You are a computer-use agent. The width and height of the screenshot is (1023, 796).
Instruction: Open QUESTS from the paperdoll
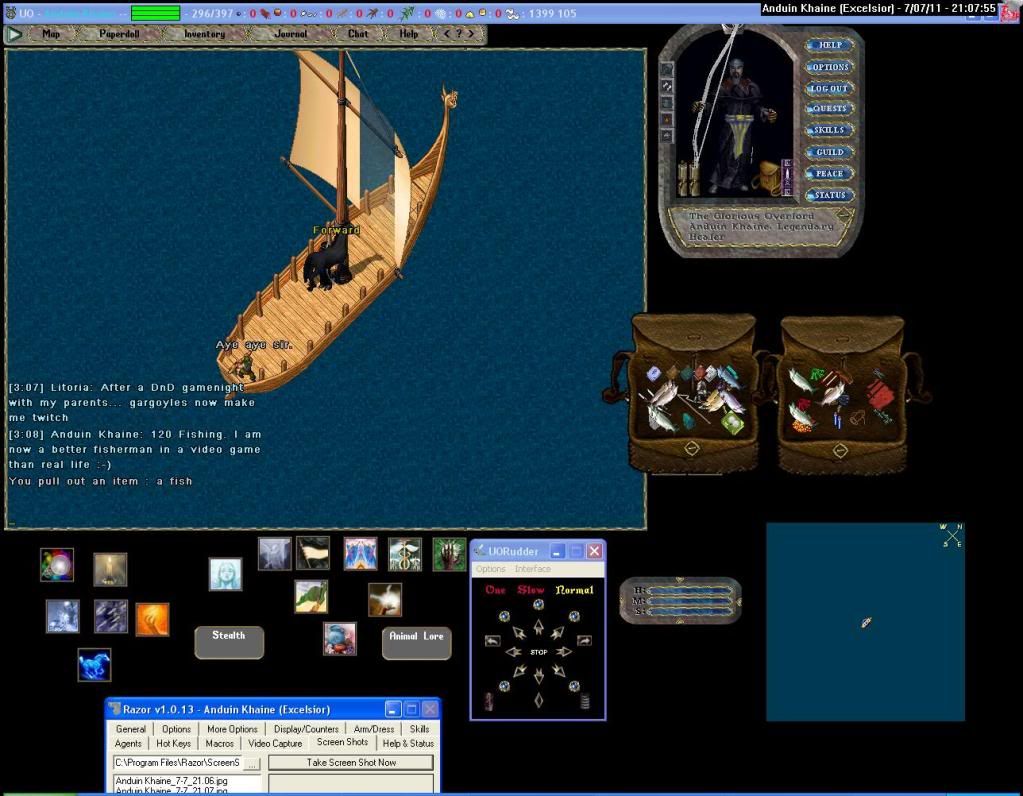point(829,108)
